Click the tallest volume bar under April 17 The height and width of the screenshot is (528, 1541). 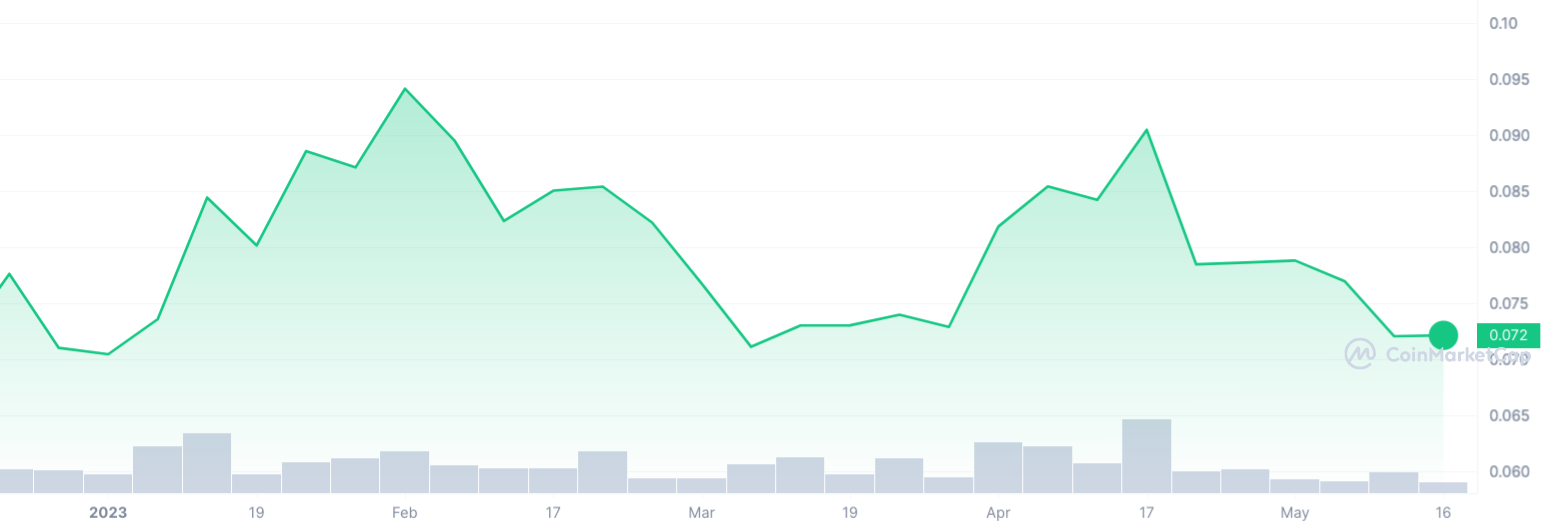1146,456
